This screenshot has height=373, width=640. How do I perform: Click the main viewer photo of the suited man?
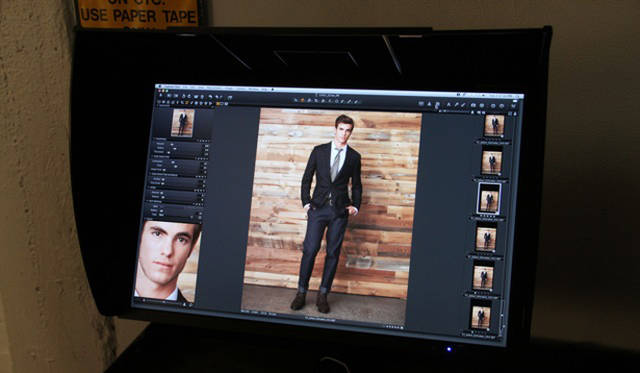coord(332,215)
